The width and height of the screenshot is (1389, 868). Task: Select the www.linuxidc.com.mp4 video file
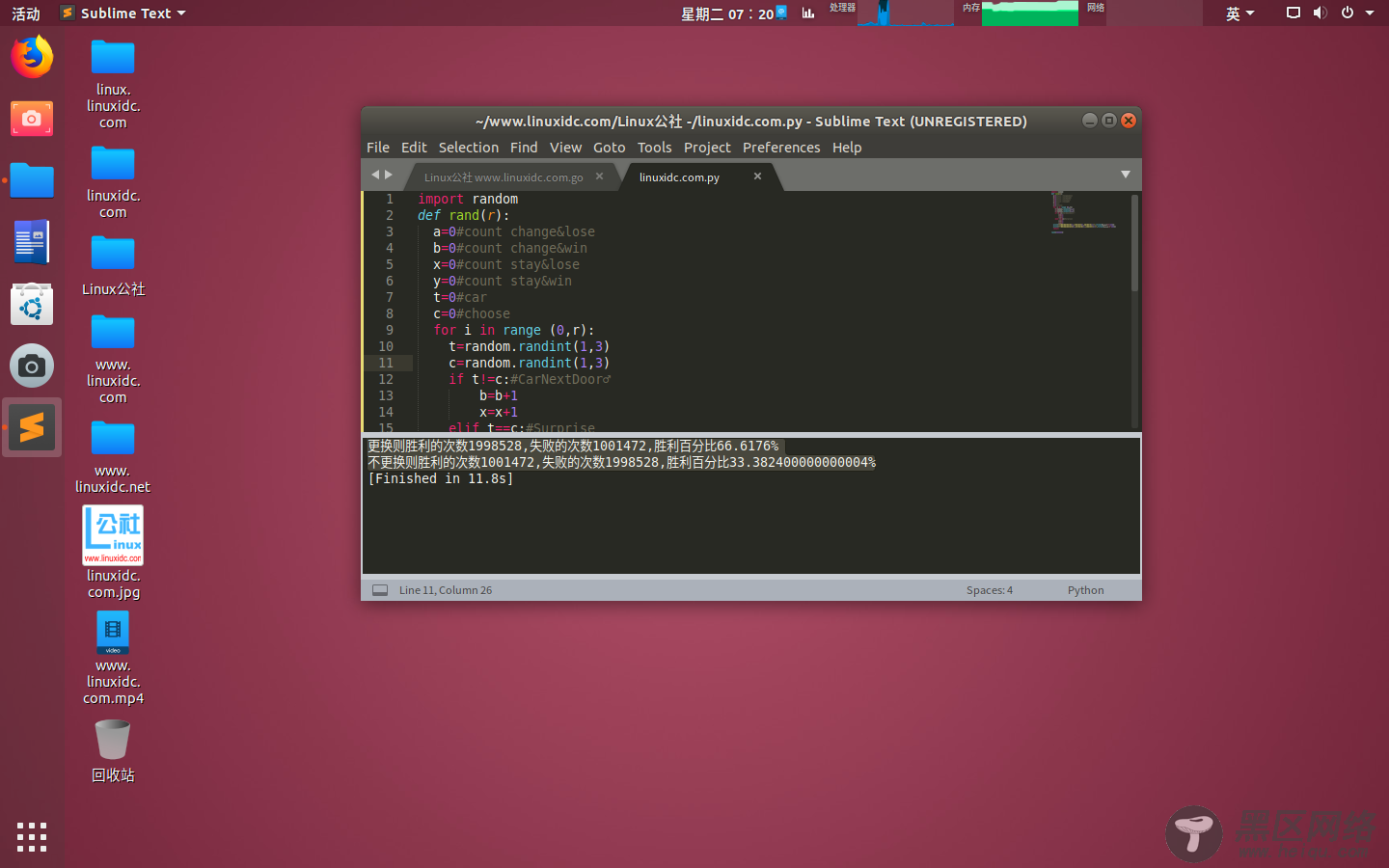[113, 660]
